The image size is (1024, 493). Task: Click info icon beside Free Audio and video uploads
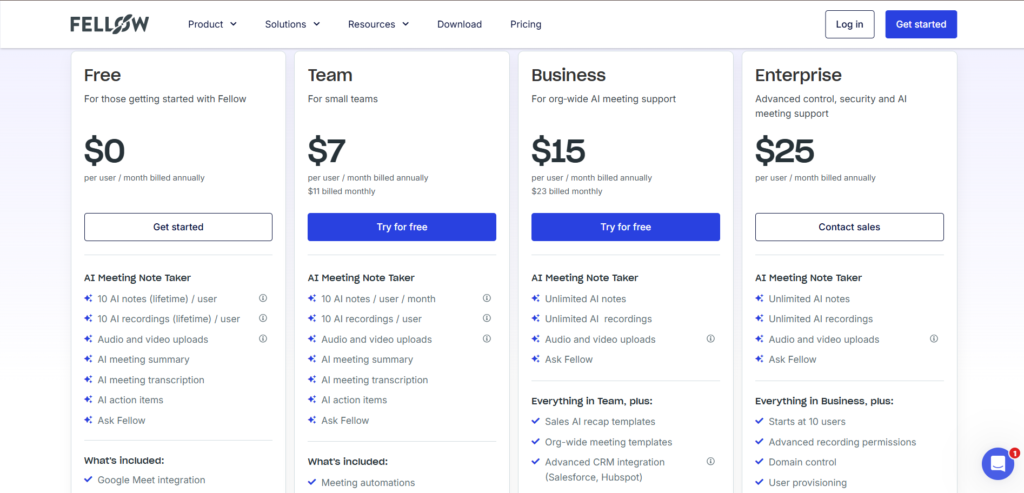pos(263,339)
